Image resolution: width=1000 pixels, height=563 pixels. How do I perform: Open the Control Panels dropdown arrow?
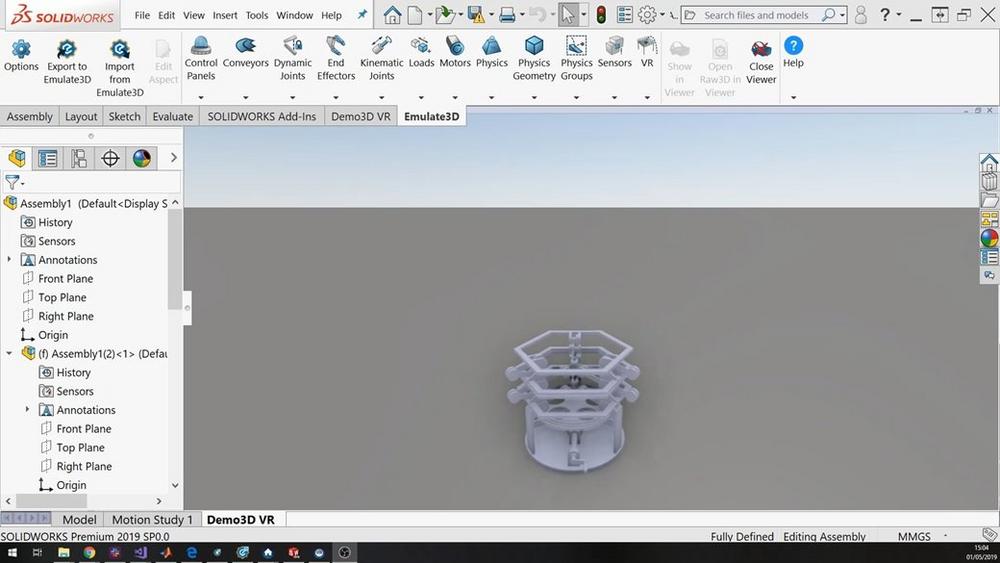(x=201, y=97)
